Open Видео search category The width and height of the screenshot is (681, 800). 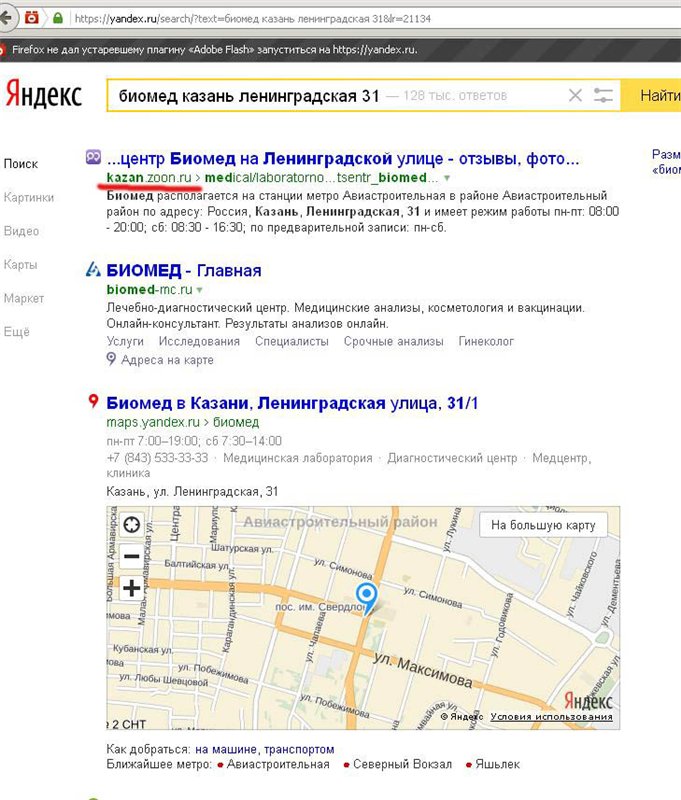[x=21, y=231]
